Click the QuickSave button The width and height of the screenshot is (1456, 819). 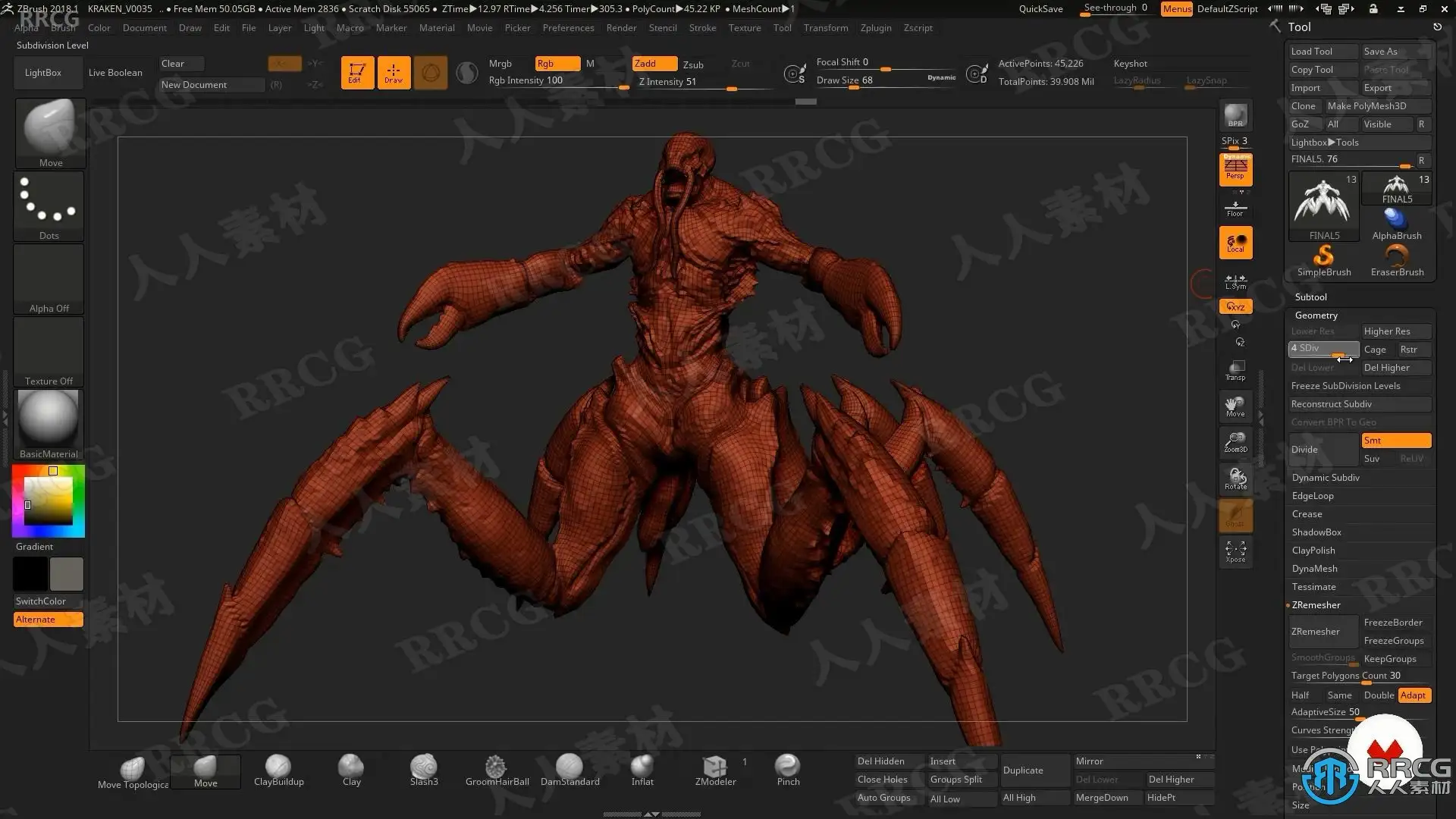(1040, 9)
